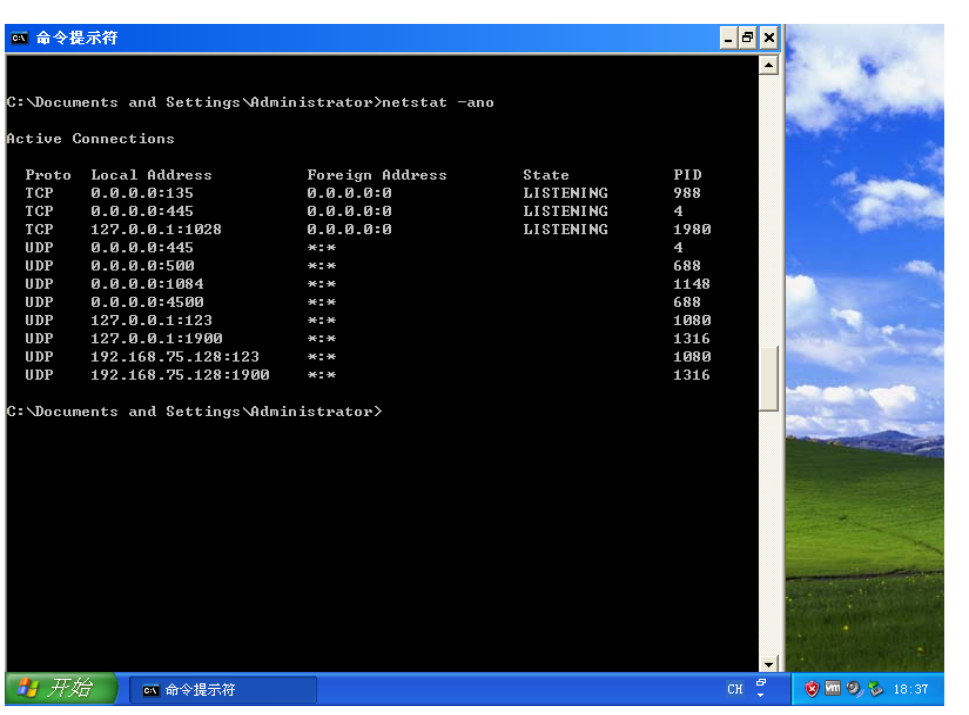969x715 pixels.
Task: Click local address 127.0.0.1:1028
Action: click(156, 229)
